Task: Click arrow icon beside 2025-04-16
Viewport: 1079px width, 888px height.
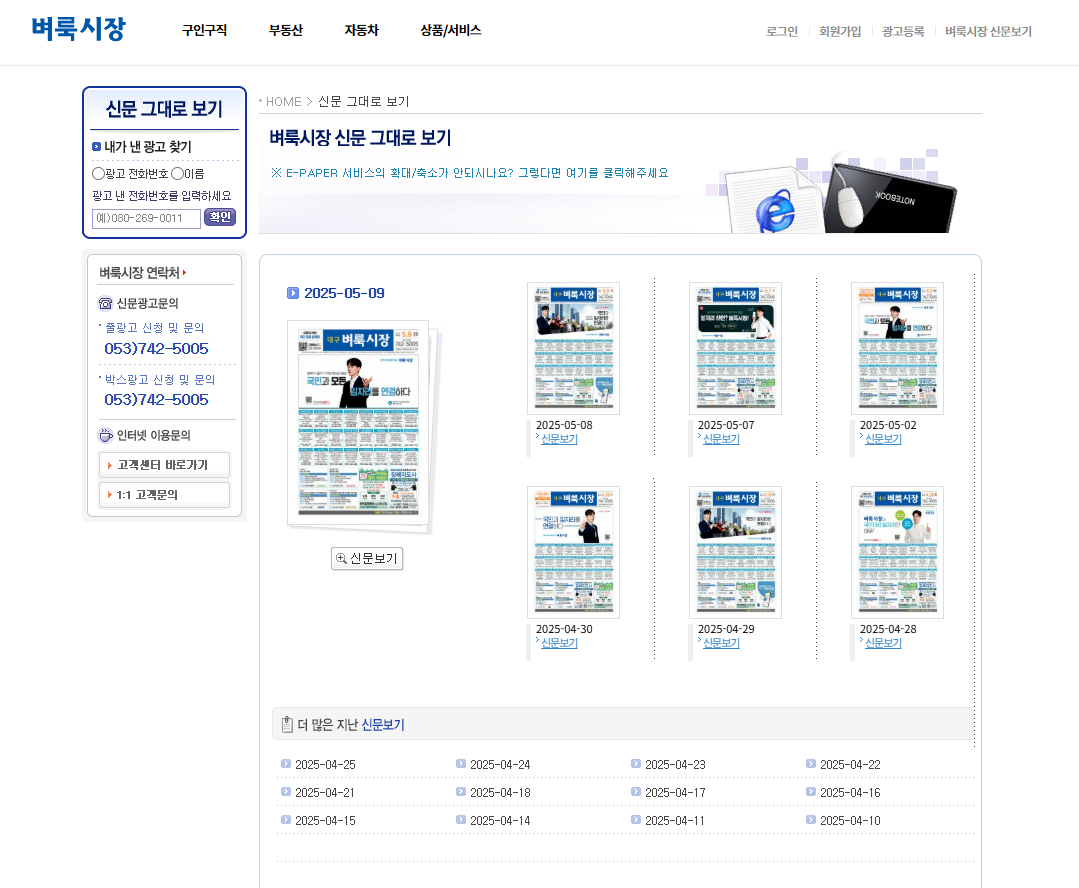Action: coord(811,792)
